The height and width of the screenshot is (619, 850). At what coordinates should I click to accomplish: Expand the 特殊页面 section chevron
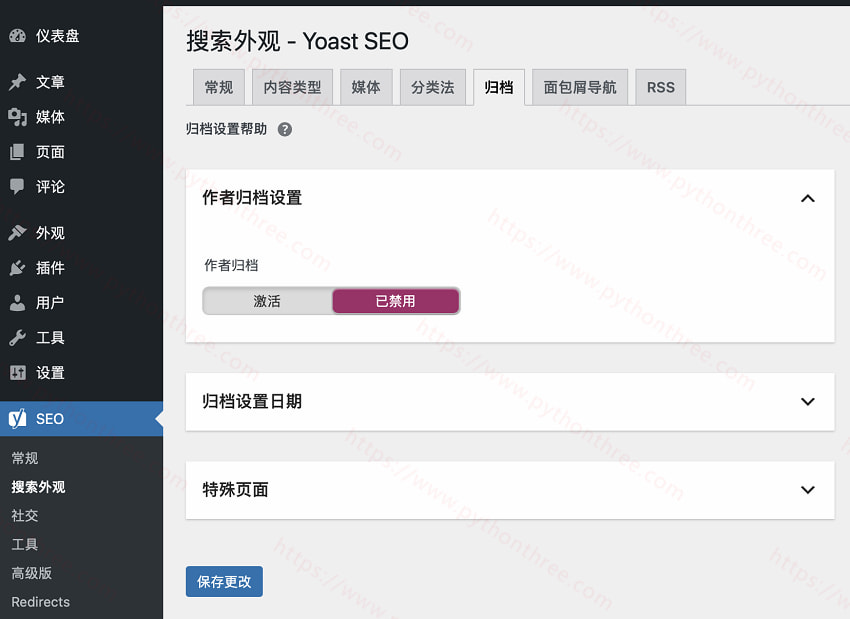808,490
